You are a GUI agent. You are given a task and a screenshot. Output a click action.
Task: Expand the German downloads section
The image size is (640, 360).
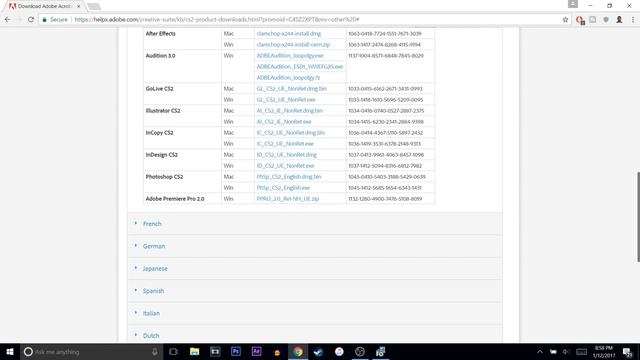pyautogui.click(x=154, y=246)
